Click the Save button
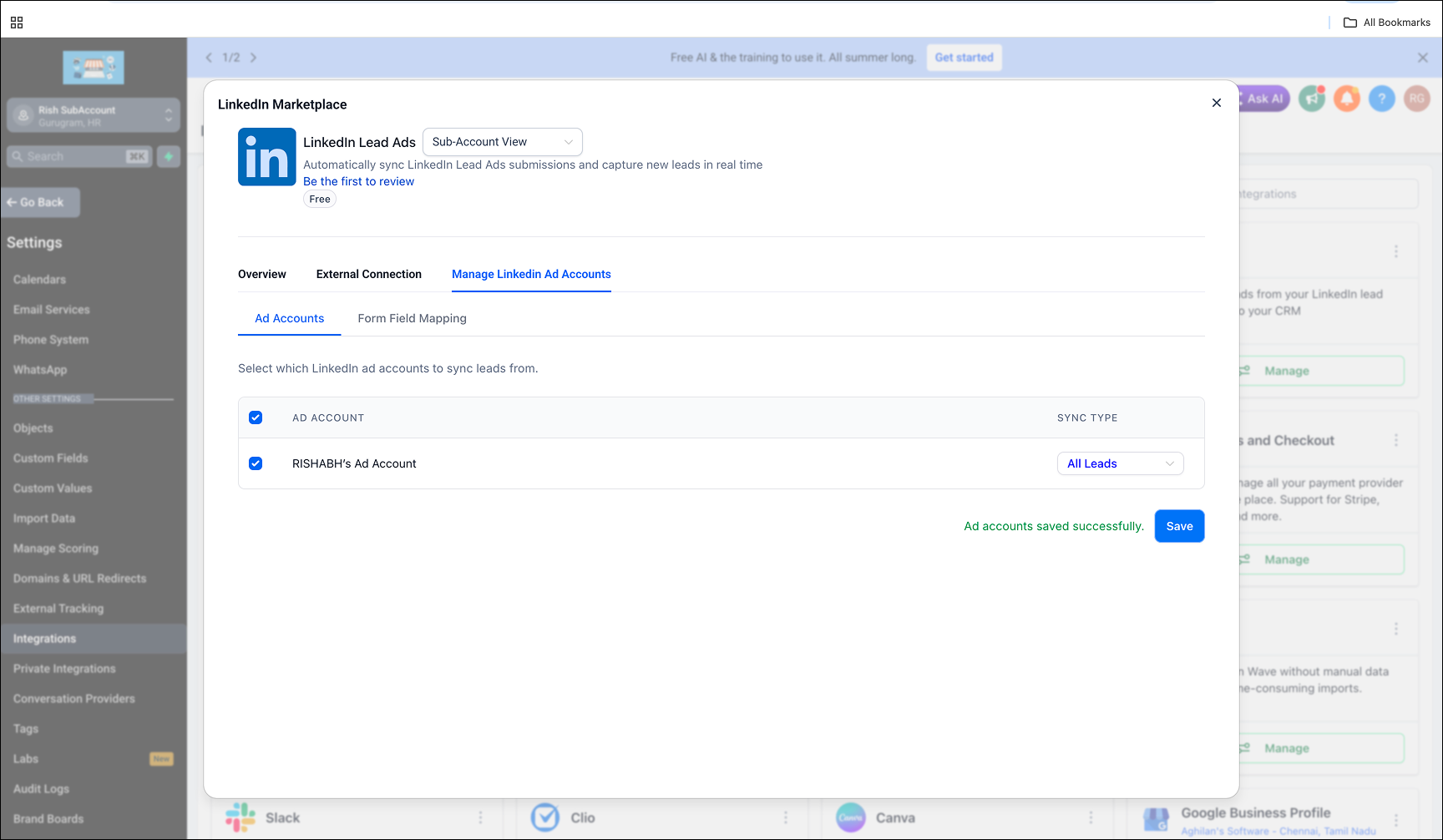This screenshot has width=1443, height=840. click(1179, 526)
